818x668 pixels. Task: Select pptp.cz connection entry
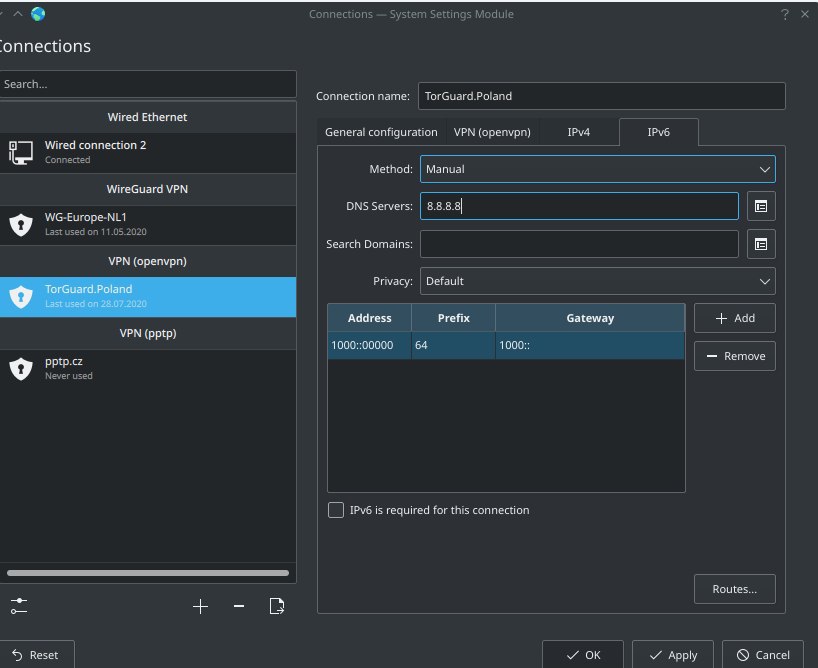pos(148,369)
